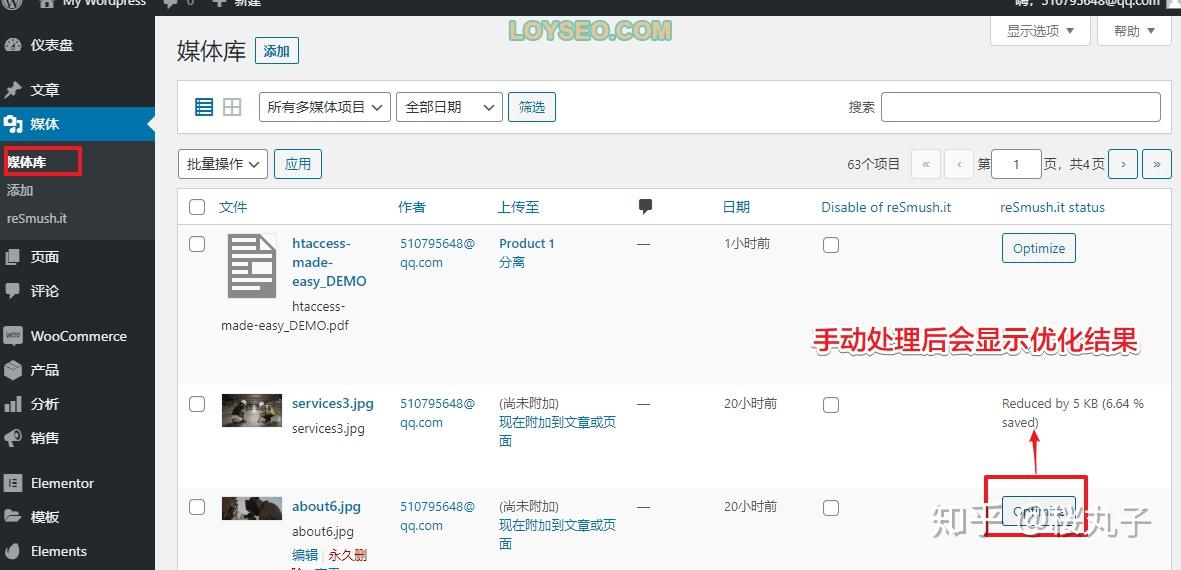The width and height of the screenshot is (1181, 570).
Task: Open the htaccess PDF document icon
Action: [x=252, y=265]
